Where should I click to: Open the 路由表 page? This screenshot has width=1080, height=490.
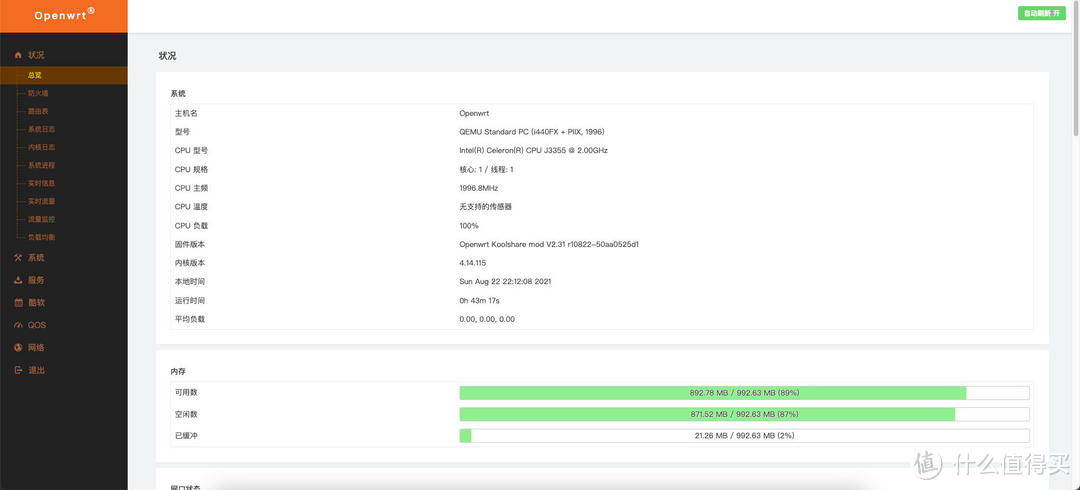(38, 111)
